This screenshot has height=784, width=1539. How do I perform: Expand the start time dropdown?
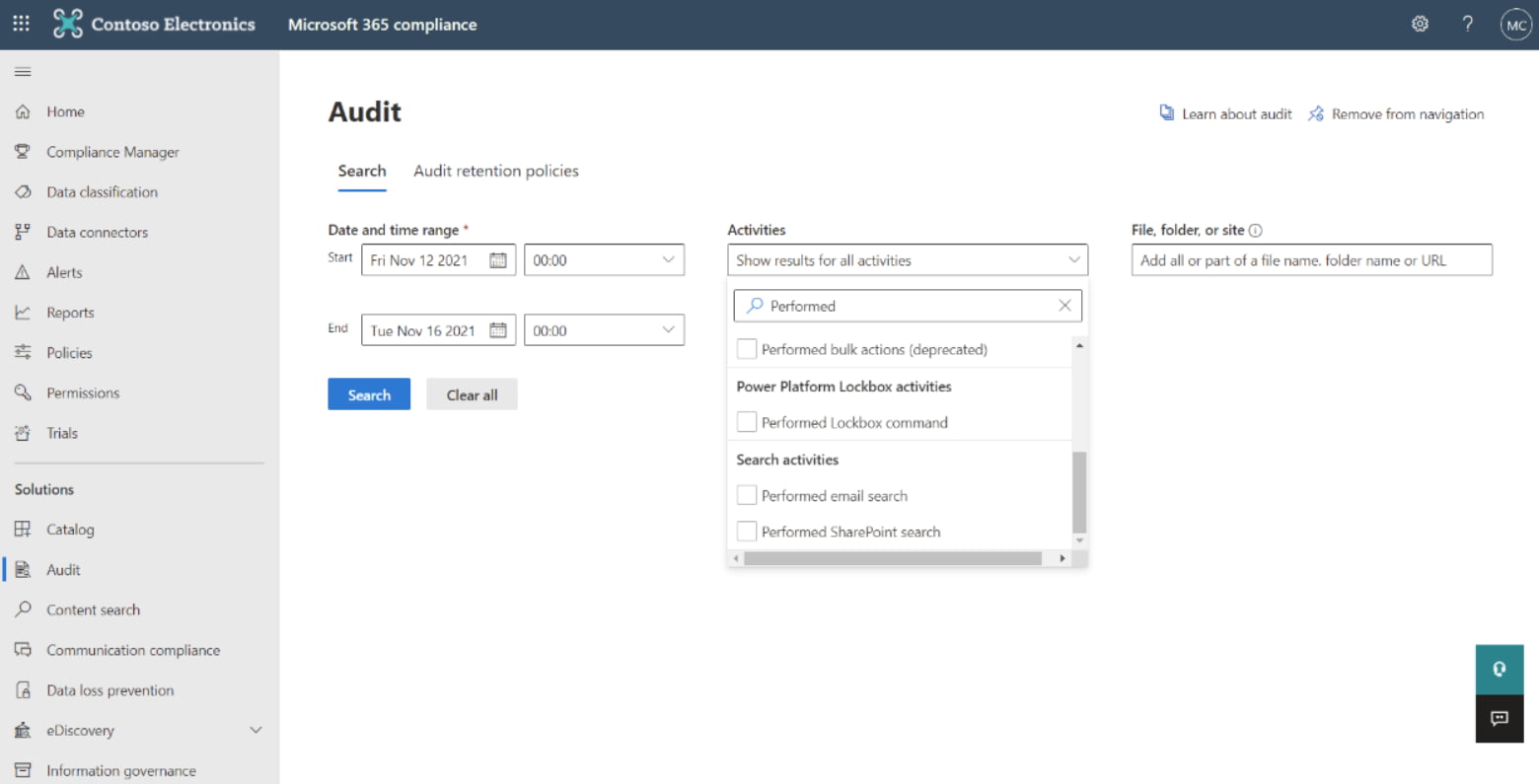point(668,260)
